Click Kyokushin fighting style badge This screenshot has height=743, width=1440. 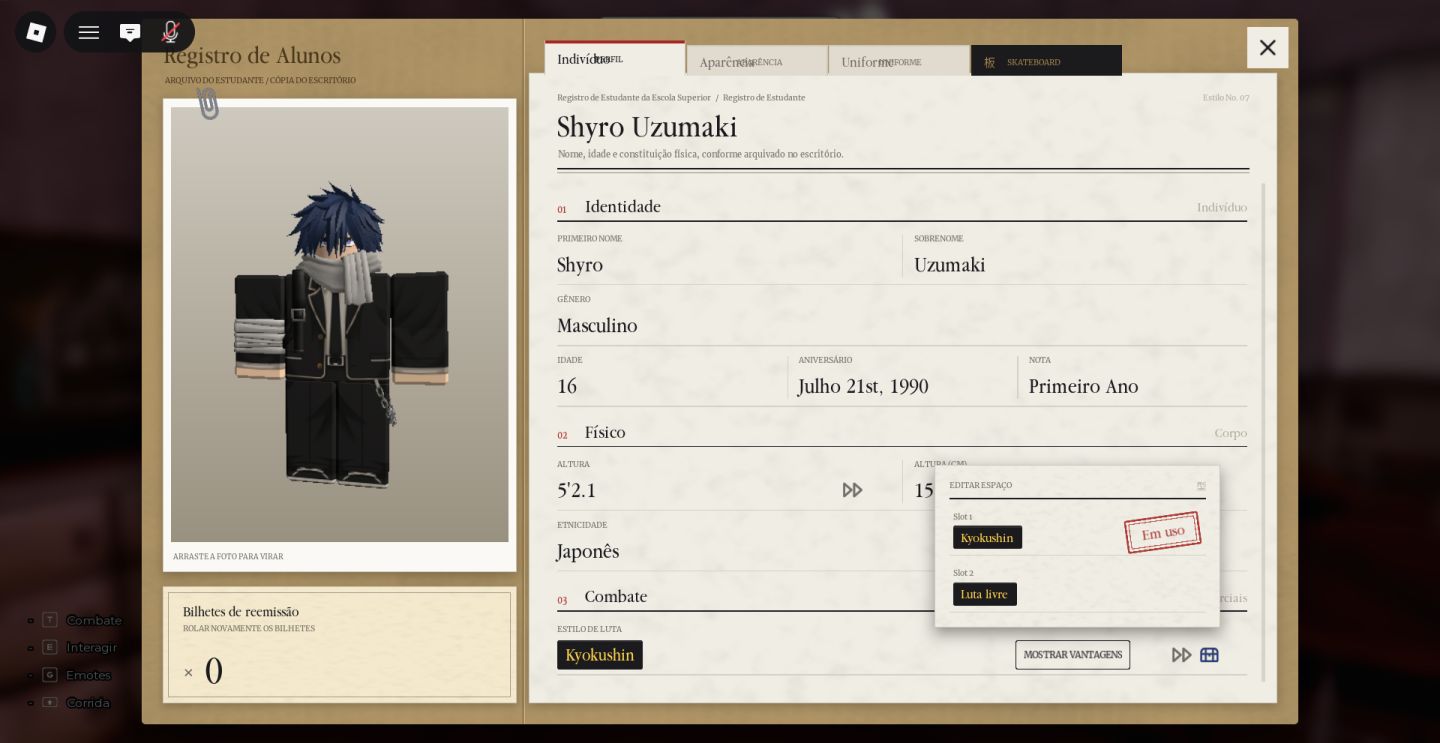point(600,655)
